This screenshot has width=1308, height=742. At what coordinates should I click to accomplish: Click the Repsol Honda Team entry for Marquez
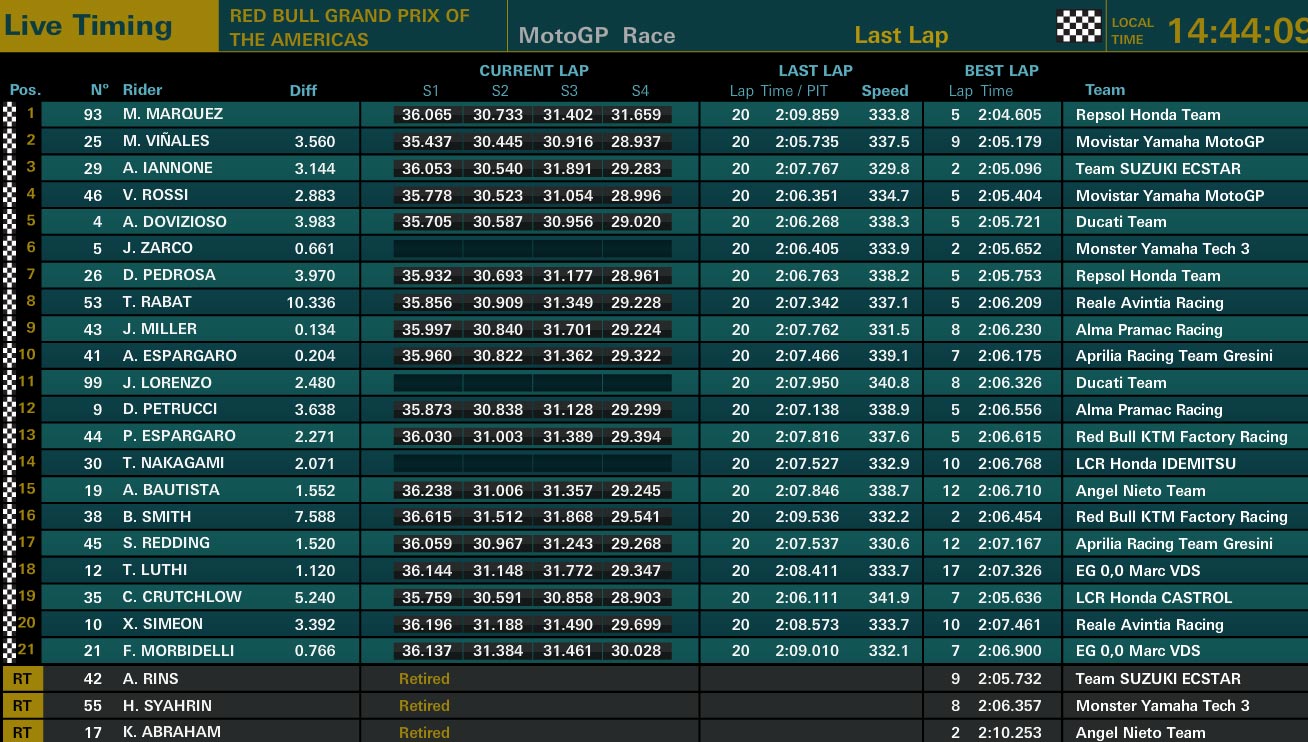pos(1148,114)
